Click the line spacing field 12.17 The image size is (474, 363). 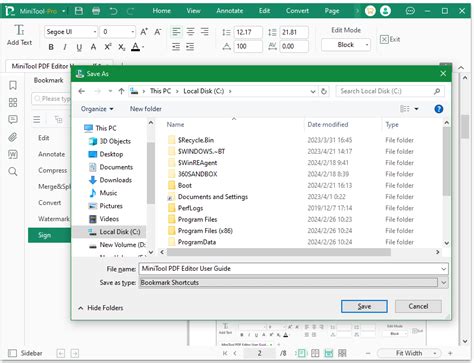[x=248, y=32]
